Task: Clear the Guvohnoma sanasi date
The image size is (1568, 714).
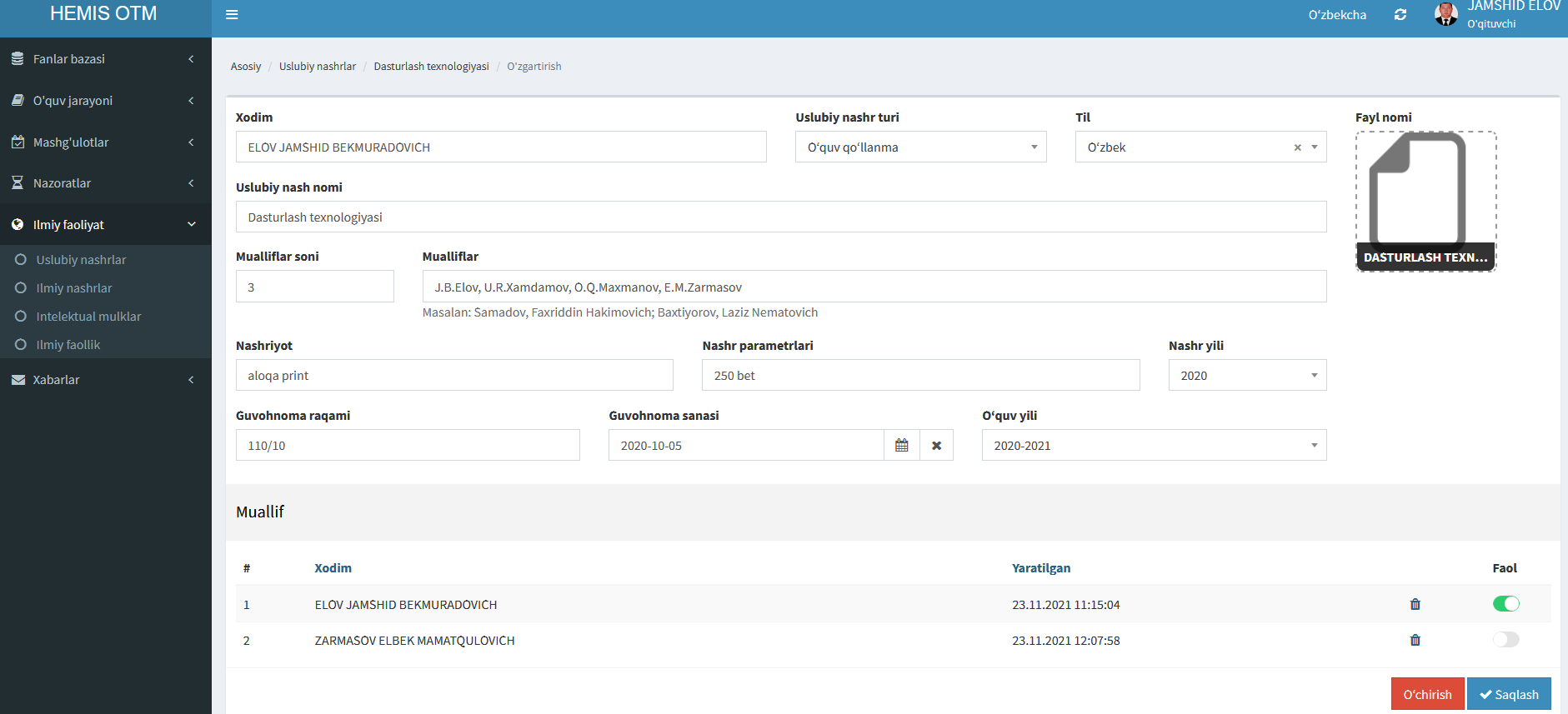Action: [937, 445]
